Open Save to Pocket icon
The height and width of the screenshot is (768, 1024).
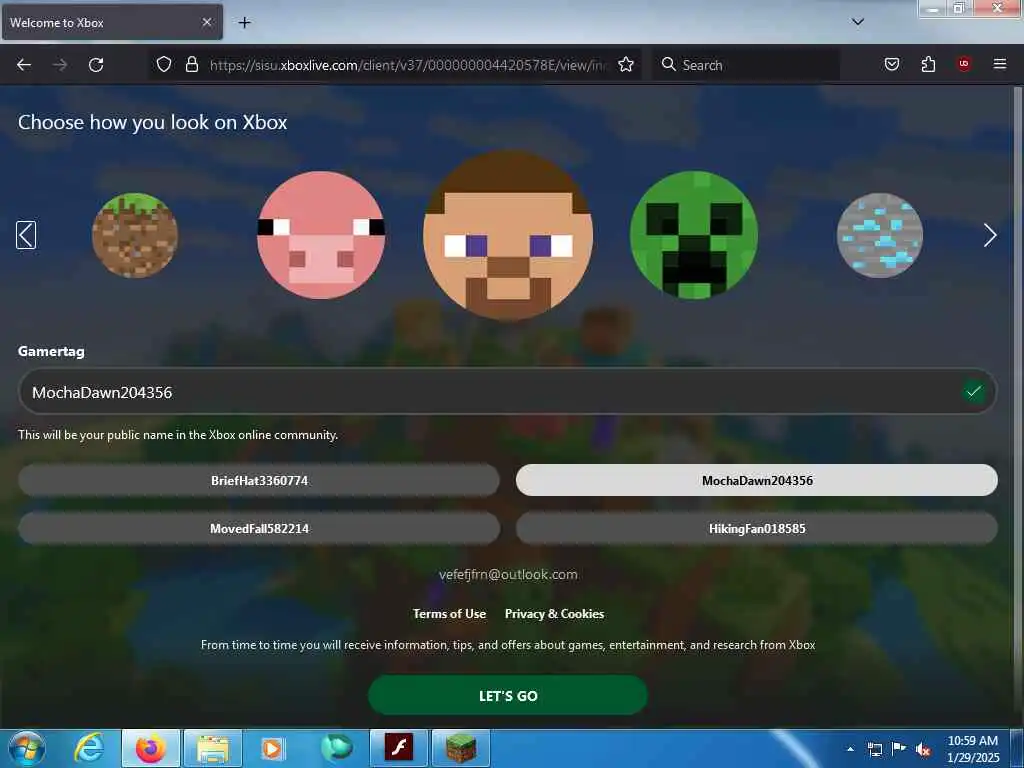(x=891, y=64)
